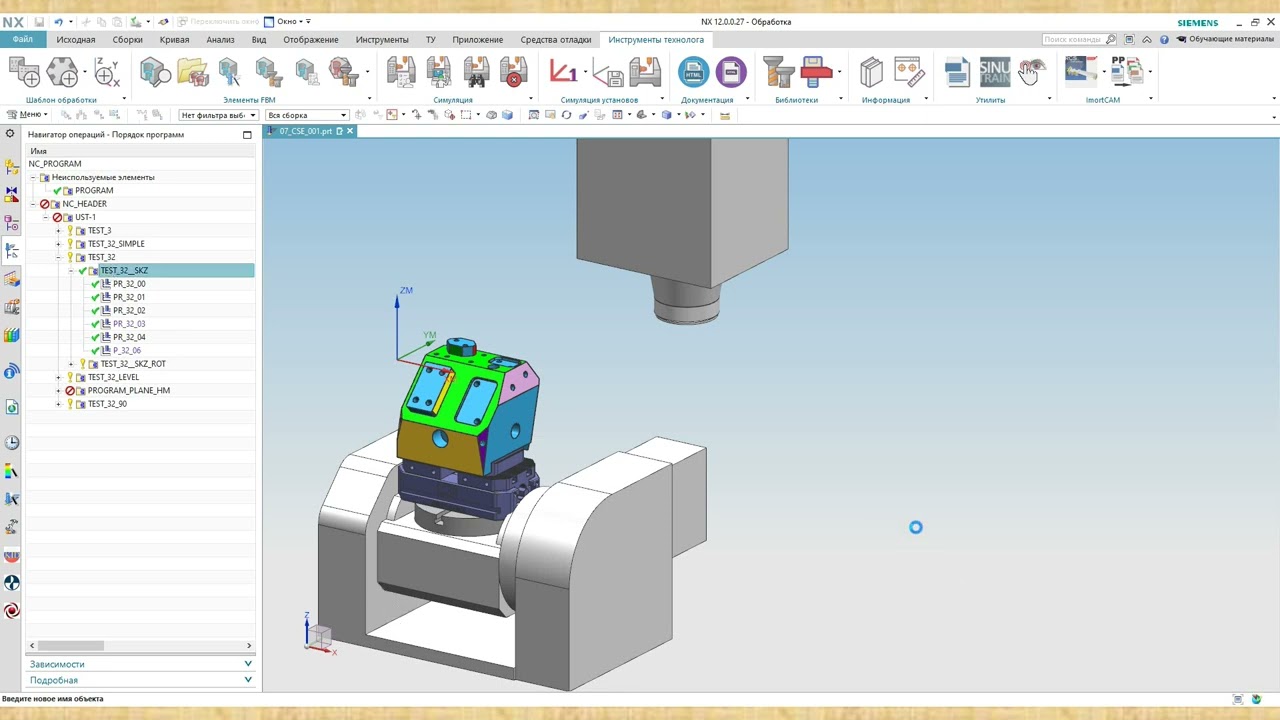Click the purple round documentation icon
This screenshot has height=720, width=1280.
[x=731, y=72]
